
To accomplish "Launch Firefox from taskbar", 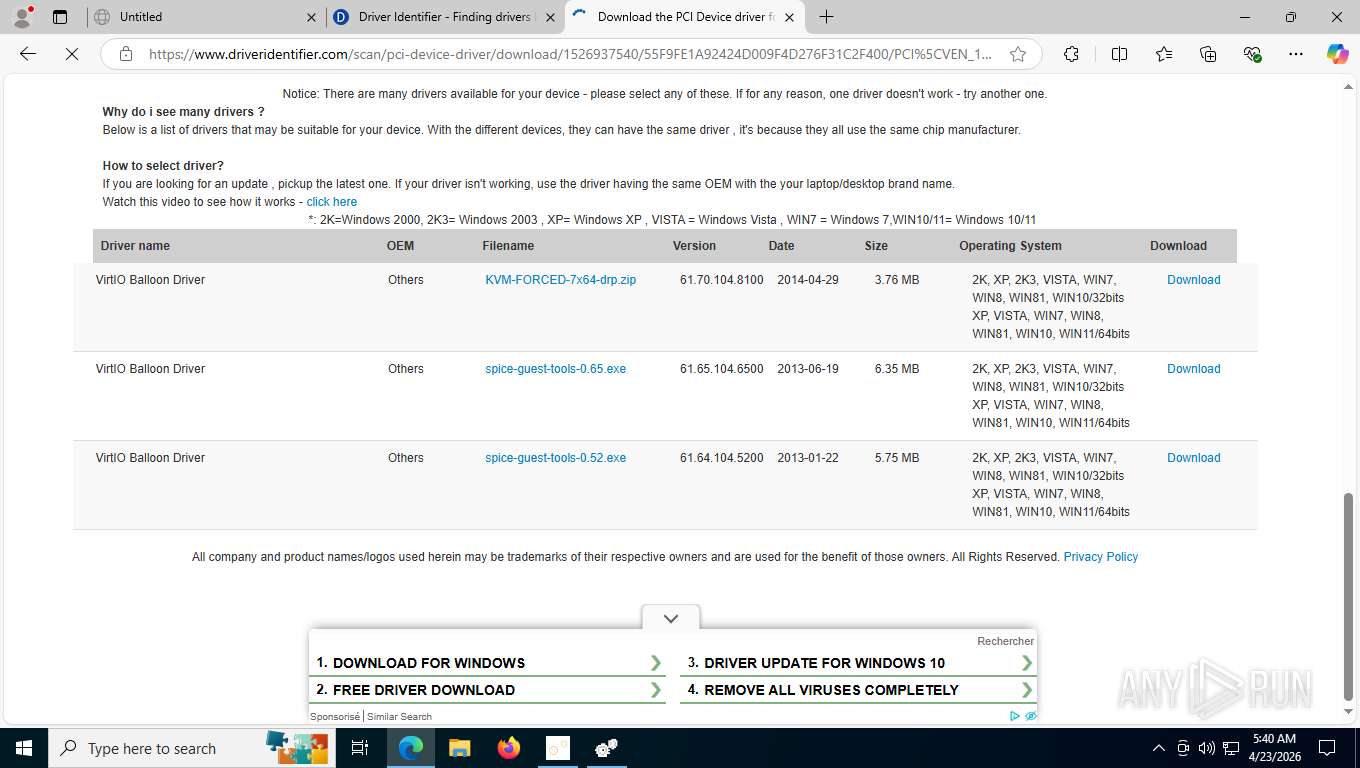I will [x=509, y=748].
